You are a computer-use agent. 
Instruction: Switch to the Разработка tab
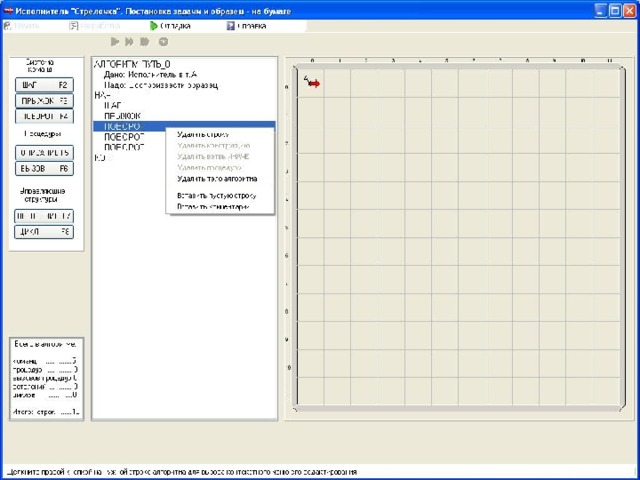click(95, 26)
